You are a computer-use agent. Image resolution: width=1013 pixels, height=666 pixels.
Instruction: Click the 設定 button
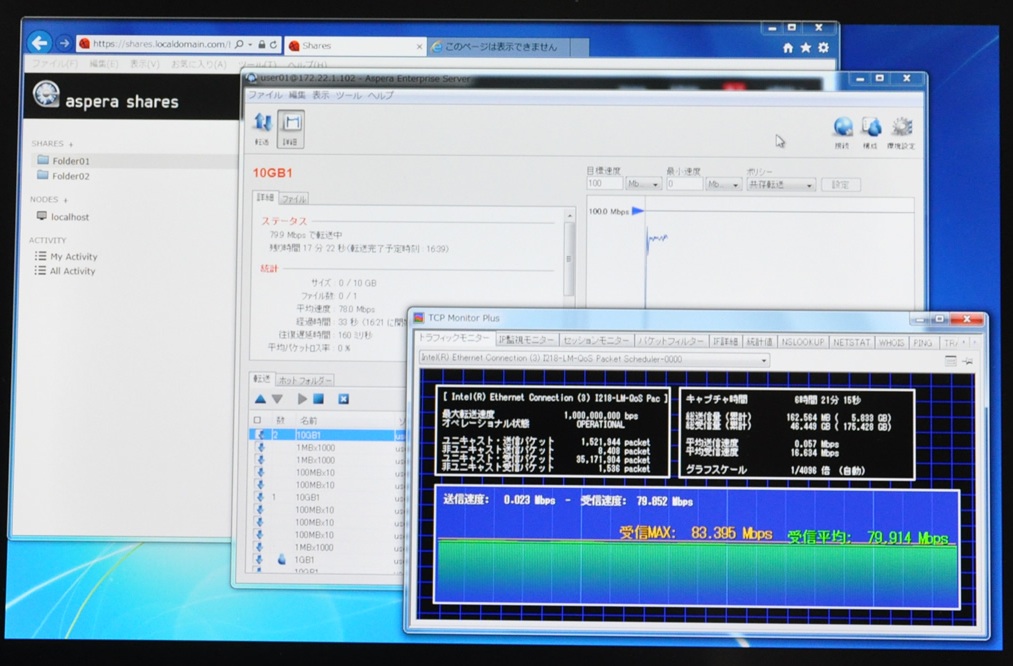click(841, 185)
